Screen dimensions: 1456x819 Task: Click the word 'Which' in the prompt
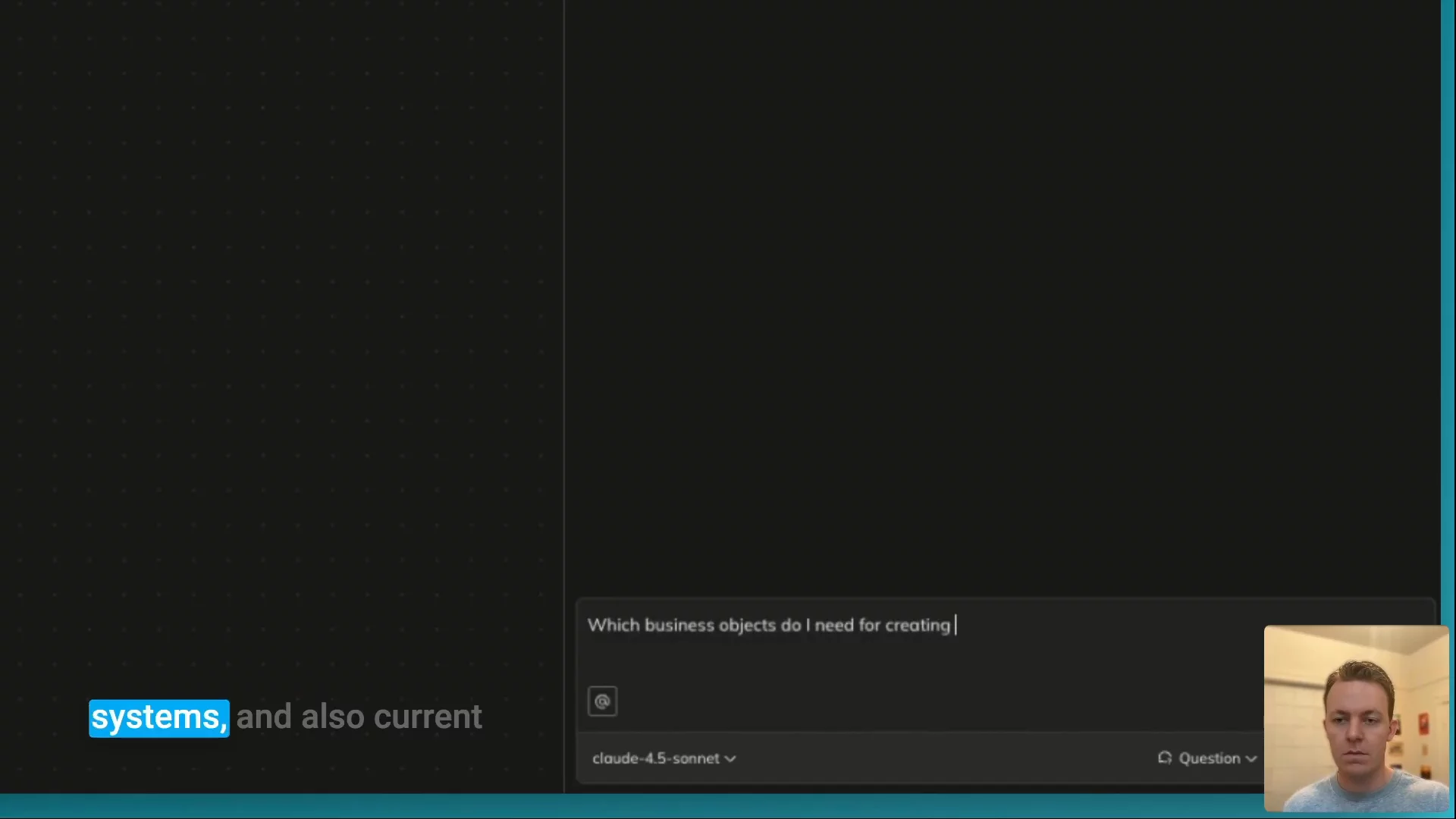point(613,626)
